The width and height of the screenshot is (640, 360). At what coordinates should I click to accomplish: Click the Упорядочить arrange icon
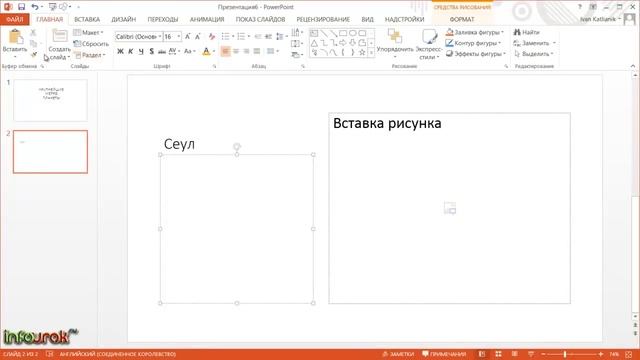coord(395,36)
